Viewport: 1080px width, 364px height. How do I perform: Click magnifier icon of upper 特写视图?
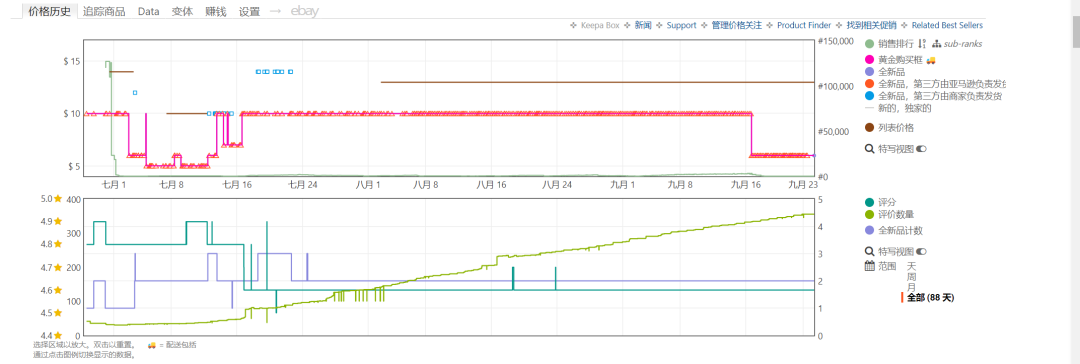tap(869, 148)
